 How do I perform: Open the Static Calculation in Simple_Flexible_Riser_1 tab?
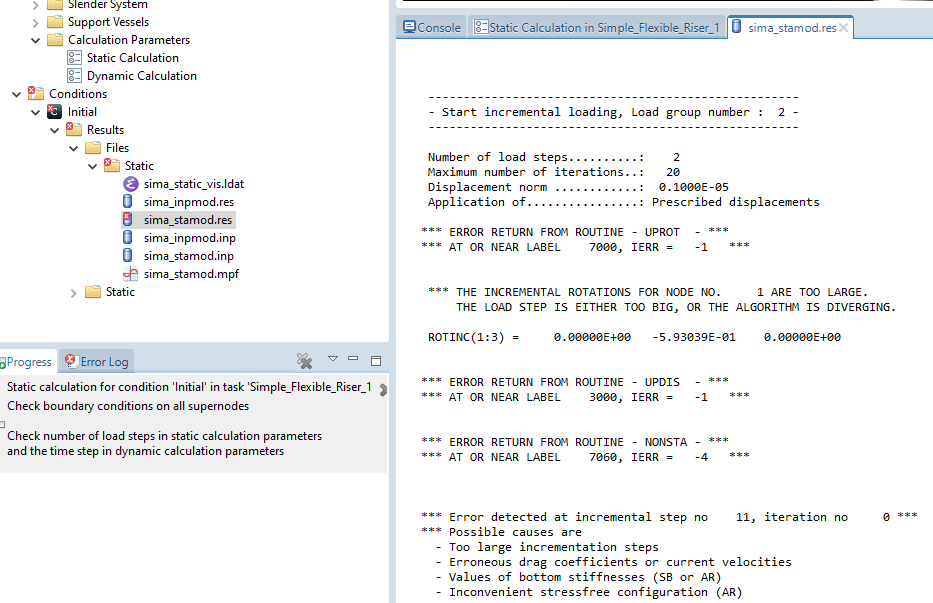(x=596, y=28)
